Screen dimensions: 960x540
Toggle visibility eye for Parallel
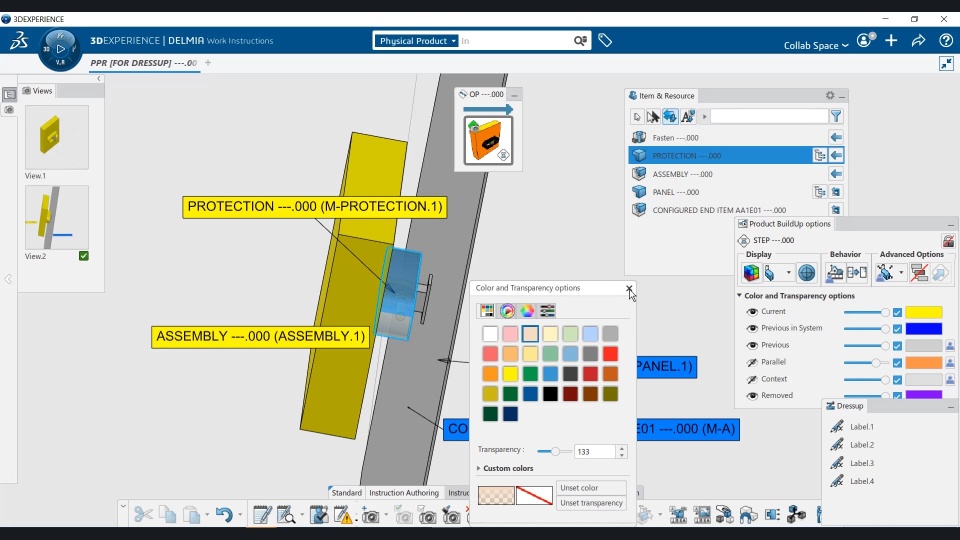pos(752,362)
